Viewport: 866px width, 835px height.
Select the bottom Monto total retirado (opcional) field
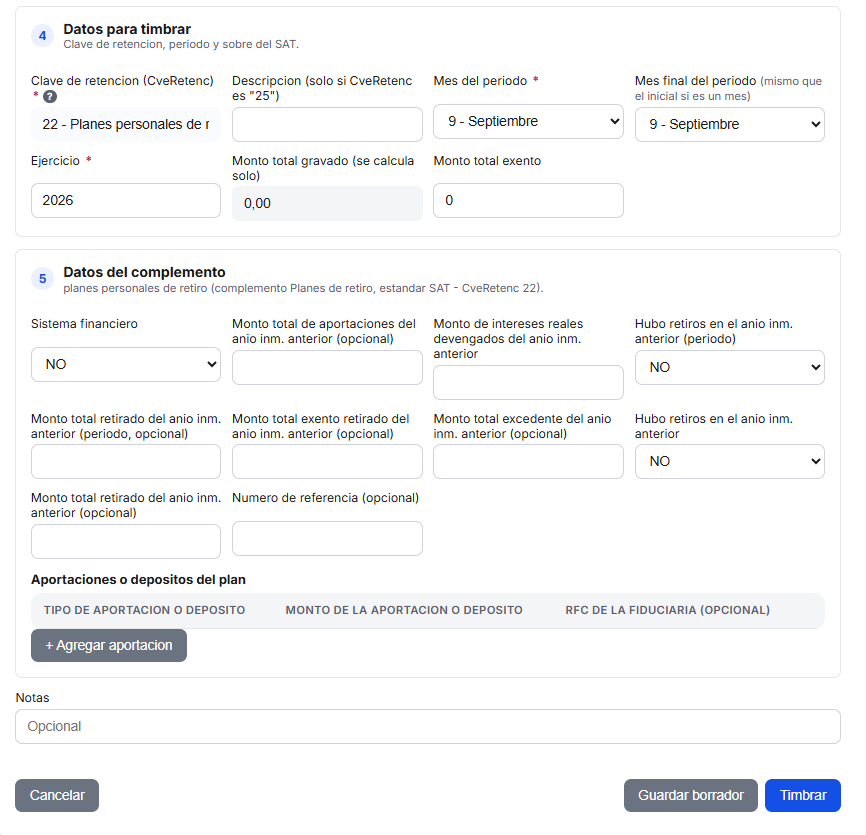pyautogui.click(x=126, y=541)
